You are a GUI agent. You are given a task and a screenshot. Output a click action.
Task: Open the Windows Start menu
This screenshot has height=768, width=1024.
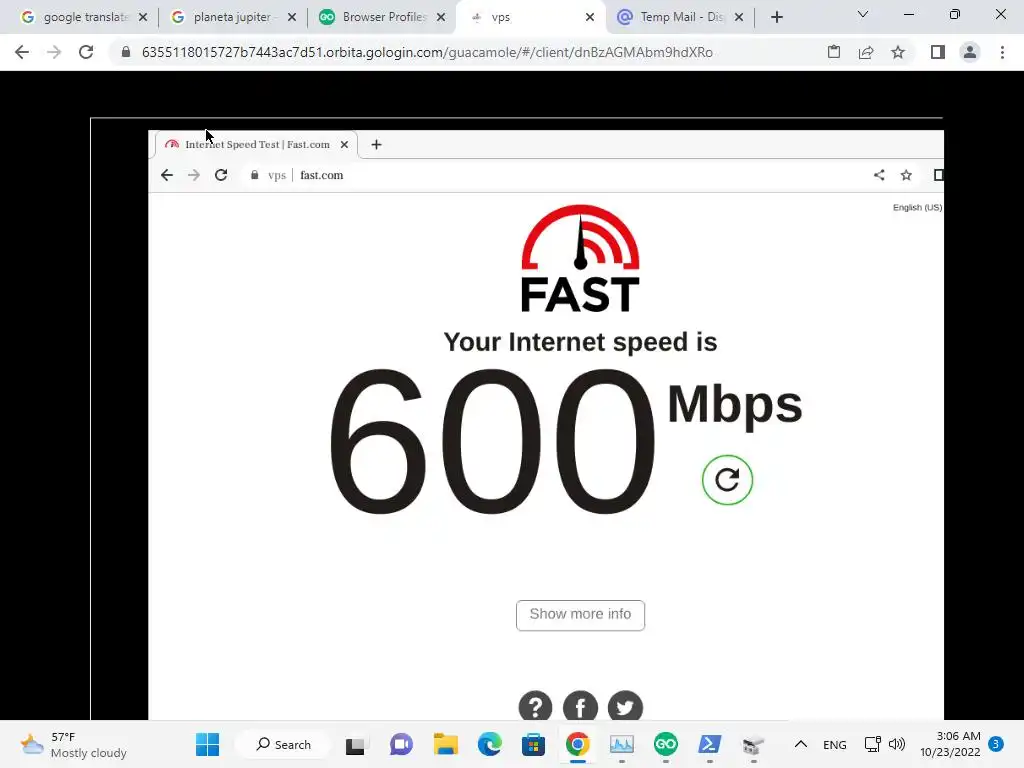[208, 744]
